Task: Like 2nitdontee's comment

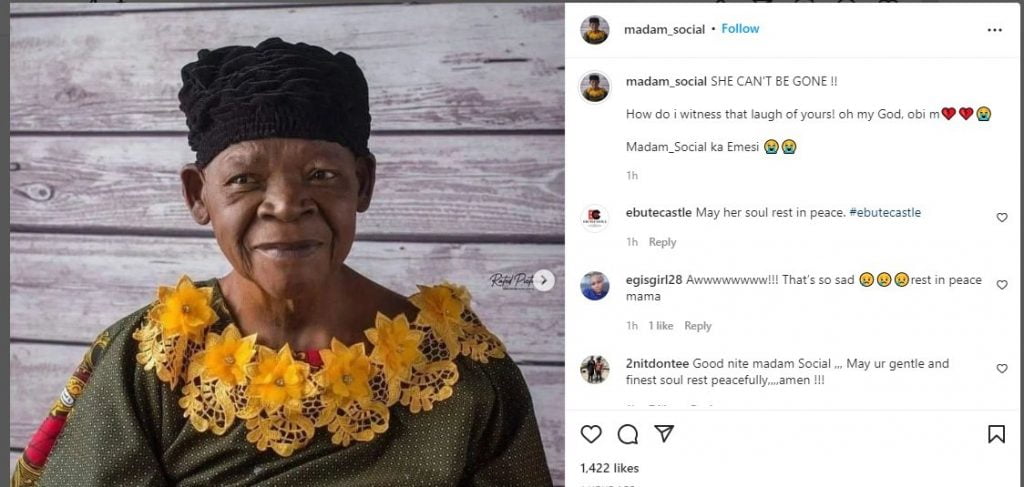Action: [1001, 369]
